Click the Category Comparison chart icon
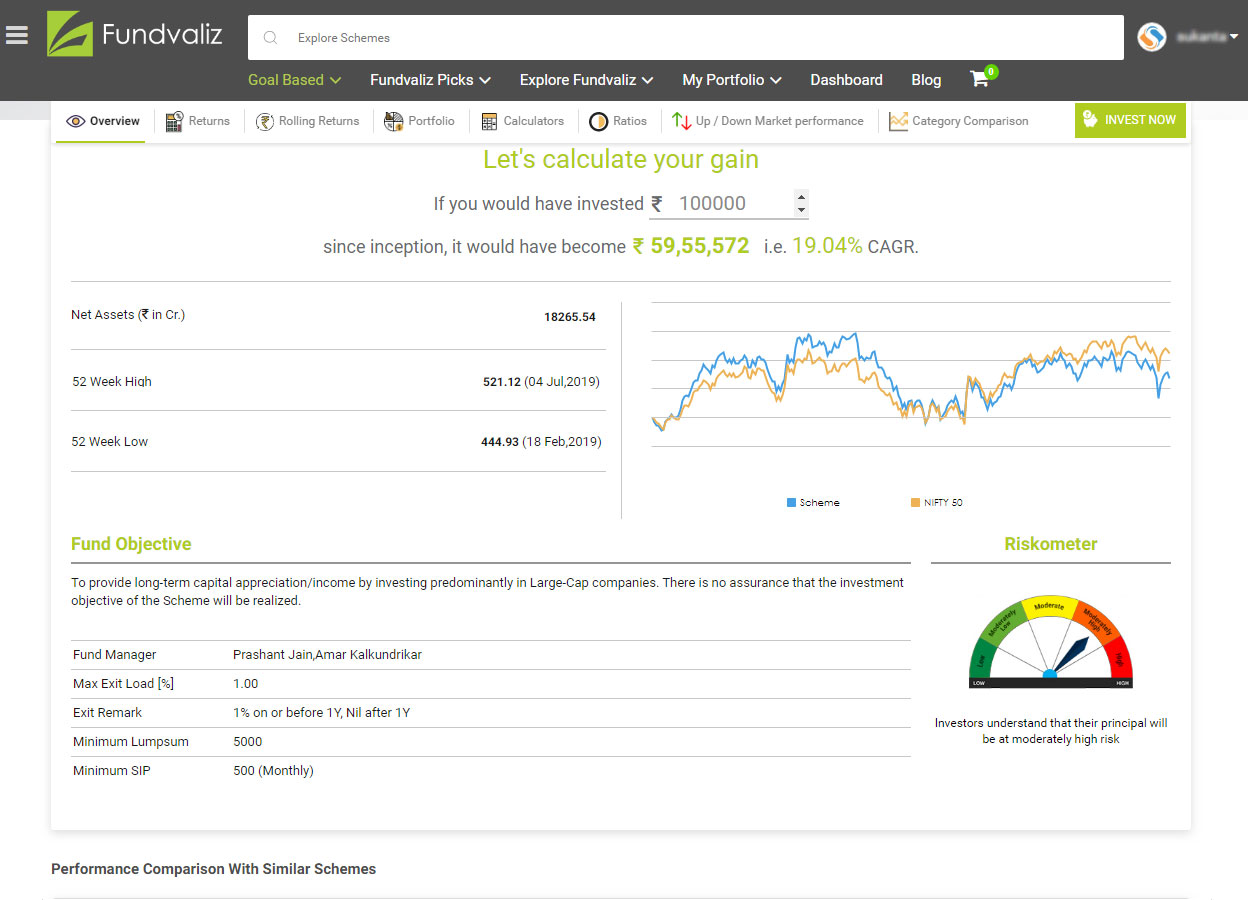The image size is (1248, 900). tap(898, 121)
